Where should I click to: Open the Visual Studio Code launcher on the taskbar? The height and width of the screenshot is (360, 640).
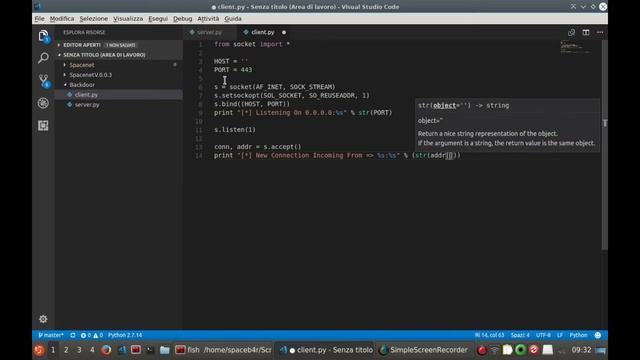point(122,350)
